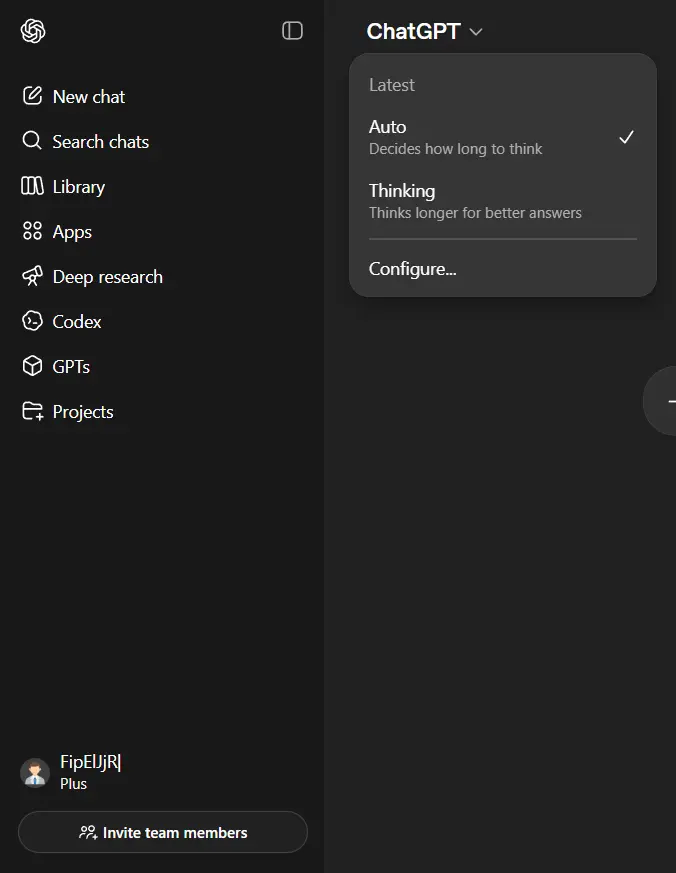The width and height of the screenshot is (676, 873).
Task: Collapse the ChatGPT model dropdown chevron
Action: pos(476,32)
